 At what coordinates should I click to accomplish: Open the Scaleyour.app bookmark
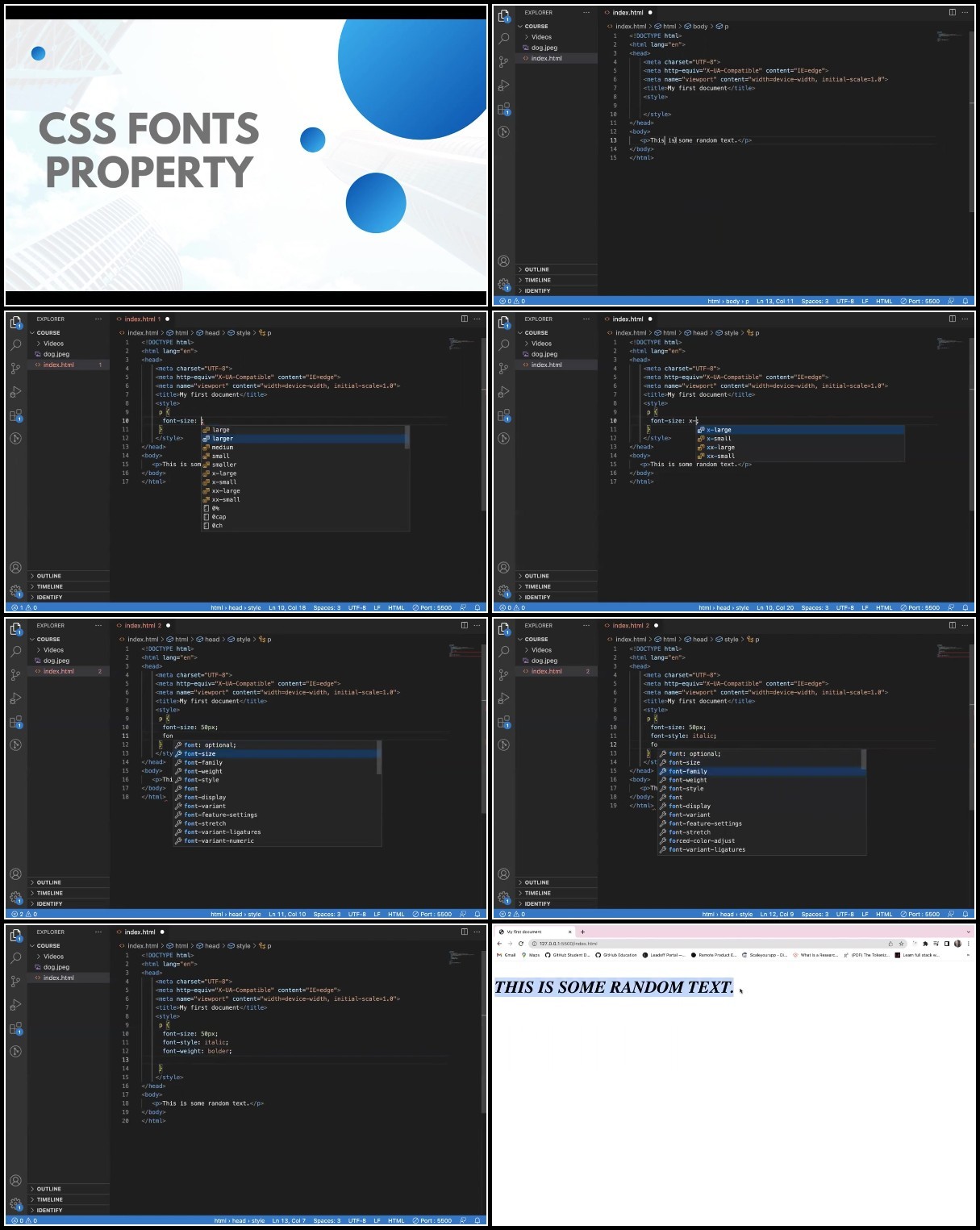[765, 954]
